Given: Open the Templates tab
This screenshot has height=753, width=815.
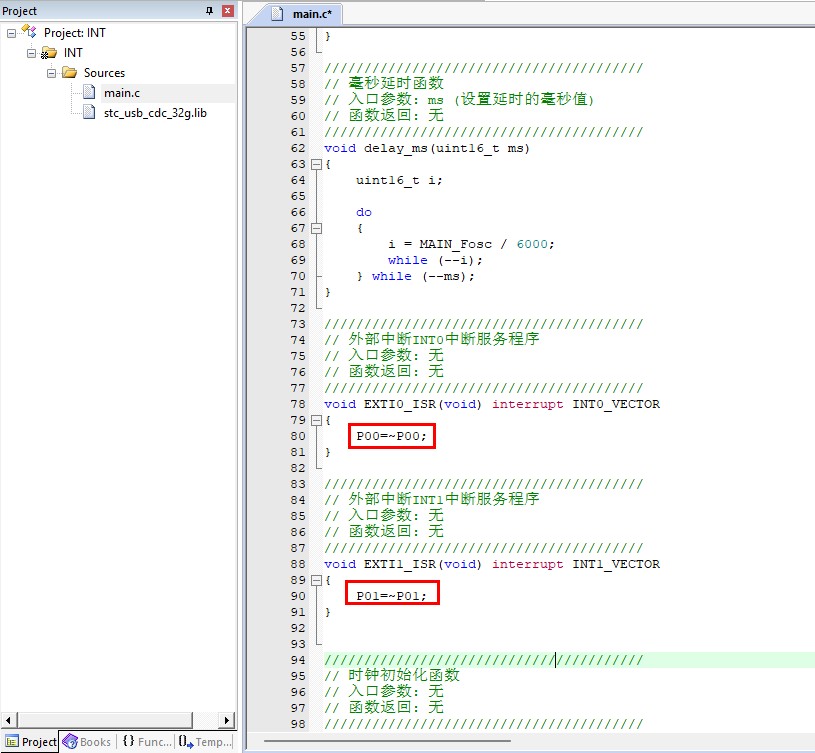Looking at the screenshot, I should (x=205, y=742).
